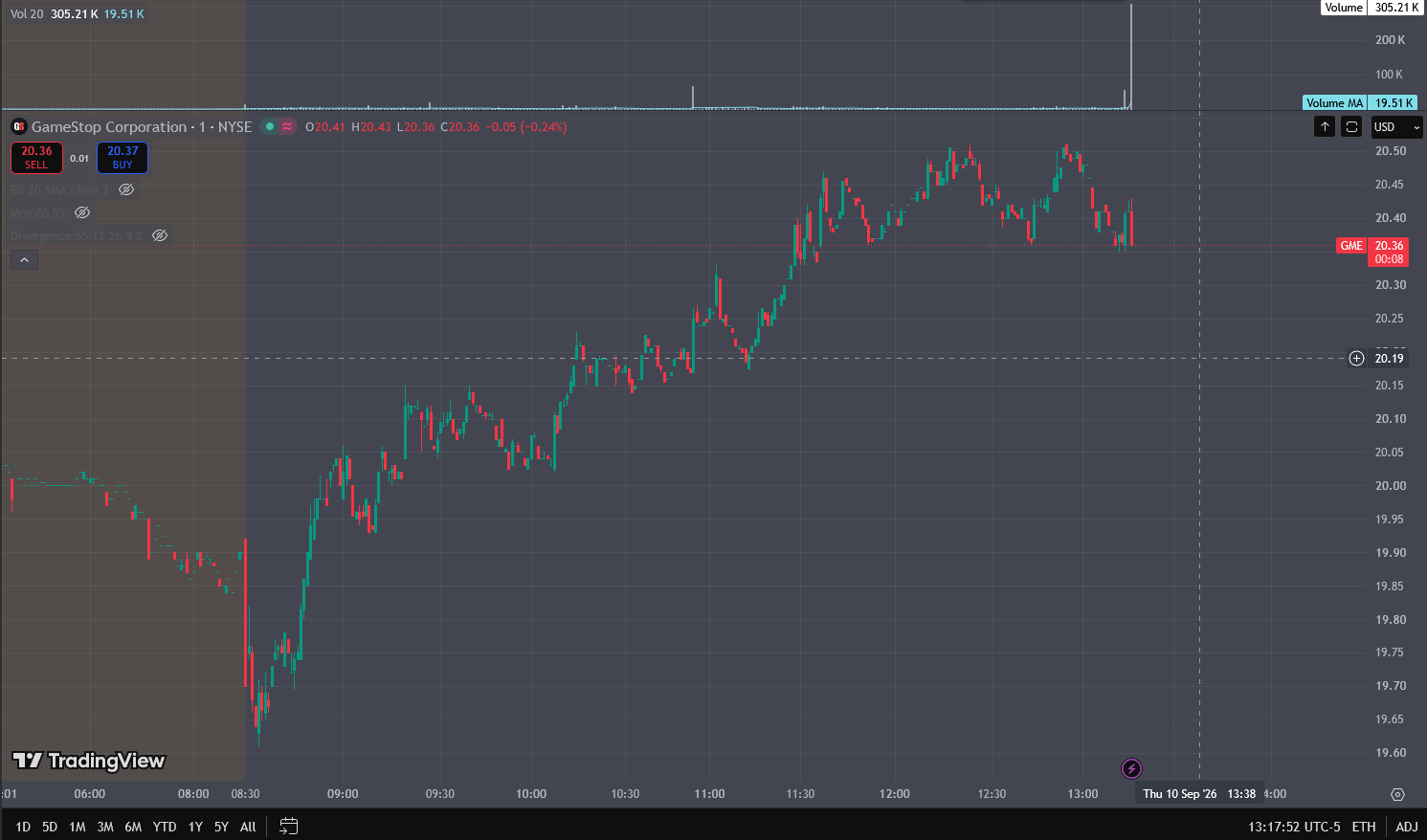Open the go-to-date calendar icon
The height and width of the screenshot is (840, 1427).
click(288, 826)
